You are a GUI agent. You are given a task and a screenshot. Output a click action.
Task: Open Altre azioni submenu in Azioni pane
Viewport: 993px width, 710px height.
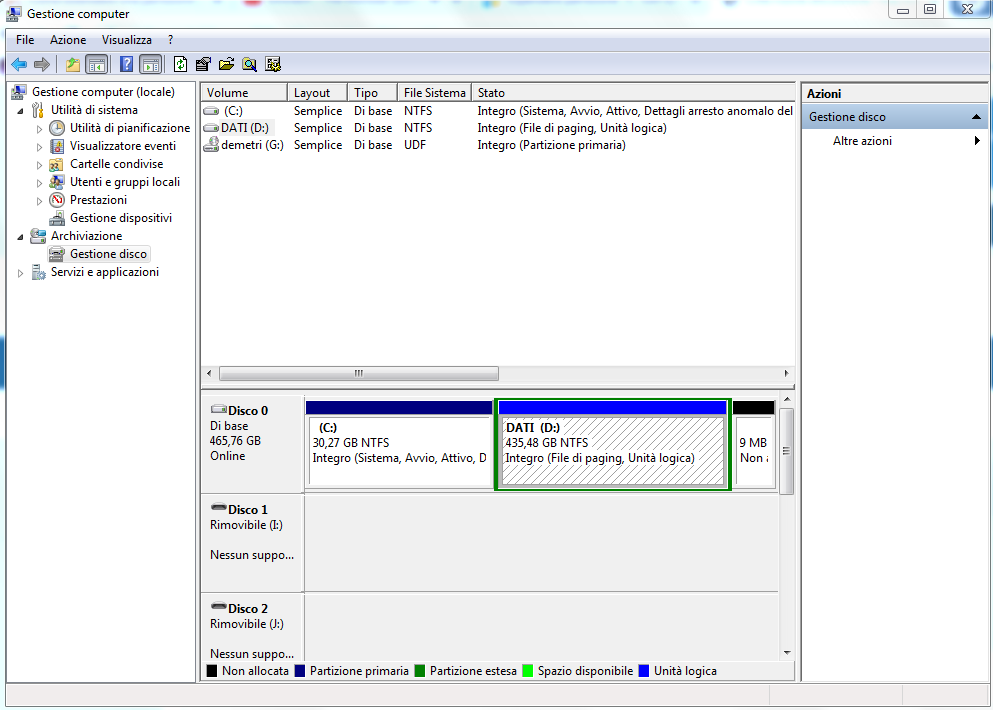862,141
